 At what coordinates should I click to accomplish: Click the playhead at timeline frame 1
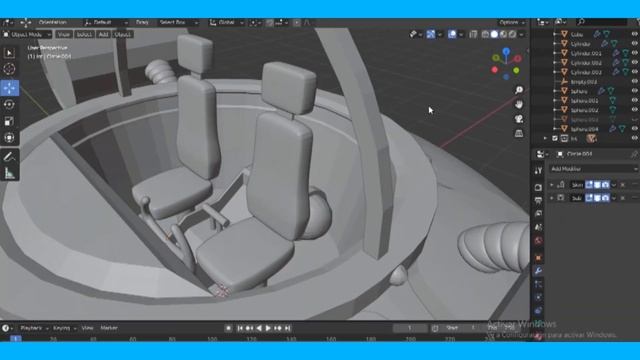15,338
